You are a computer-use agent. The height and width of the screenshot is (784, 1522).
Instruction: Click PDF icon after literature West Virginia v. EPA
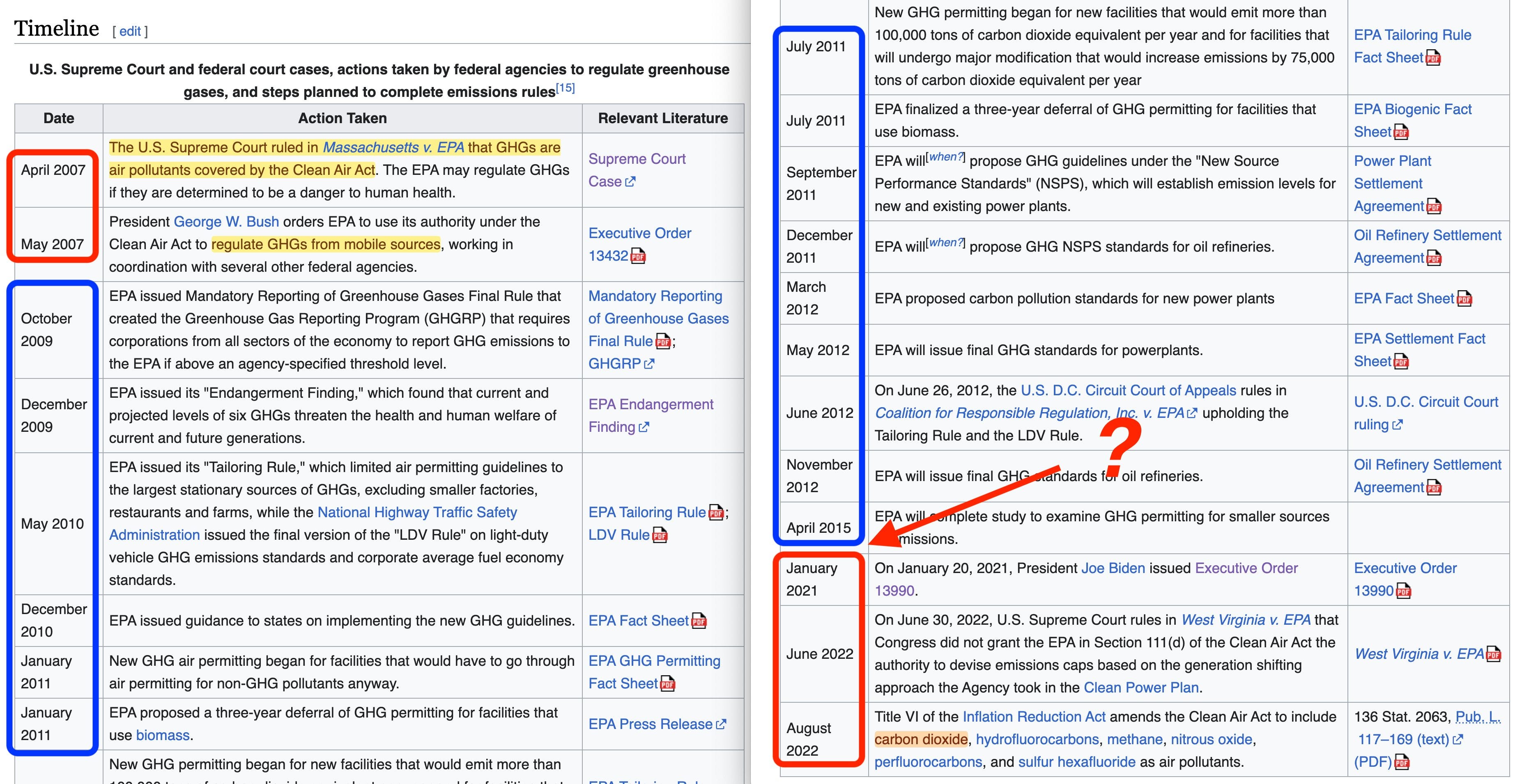click(x=1494, y=654)
